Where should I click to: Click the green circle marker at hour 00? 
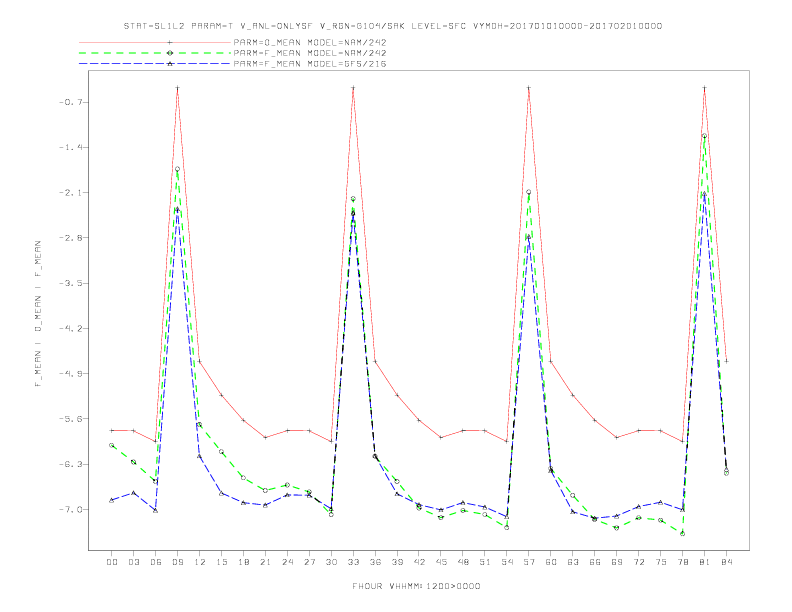112,445
